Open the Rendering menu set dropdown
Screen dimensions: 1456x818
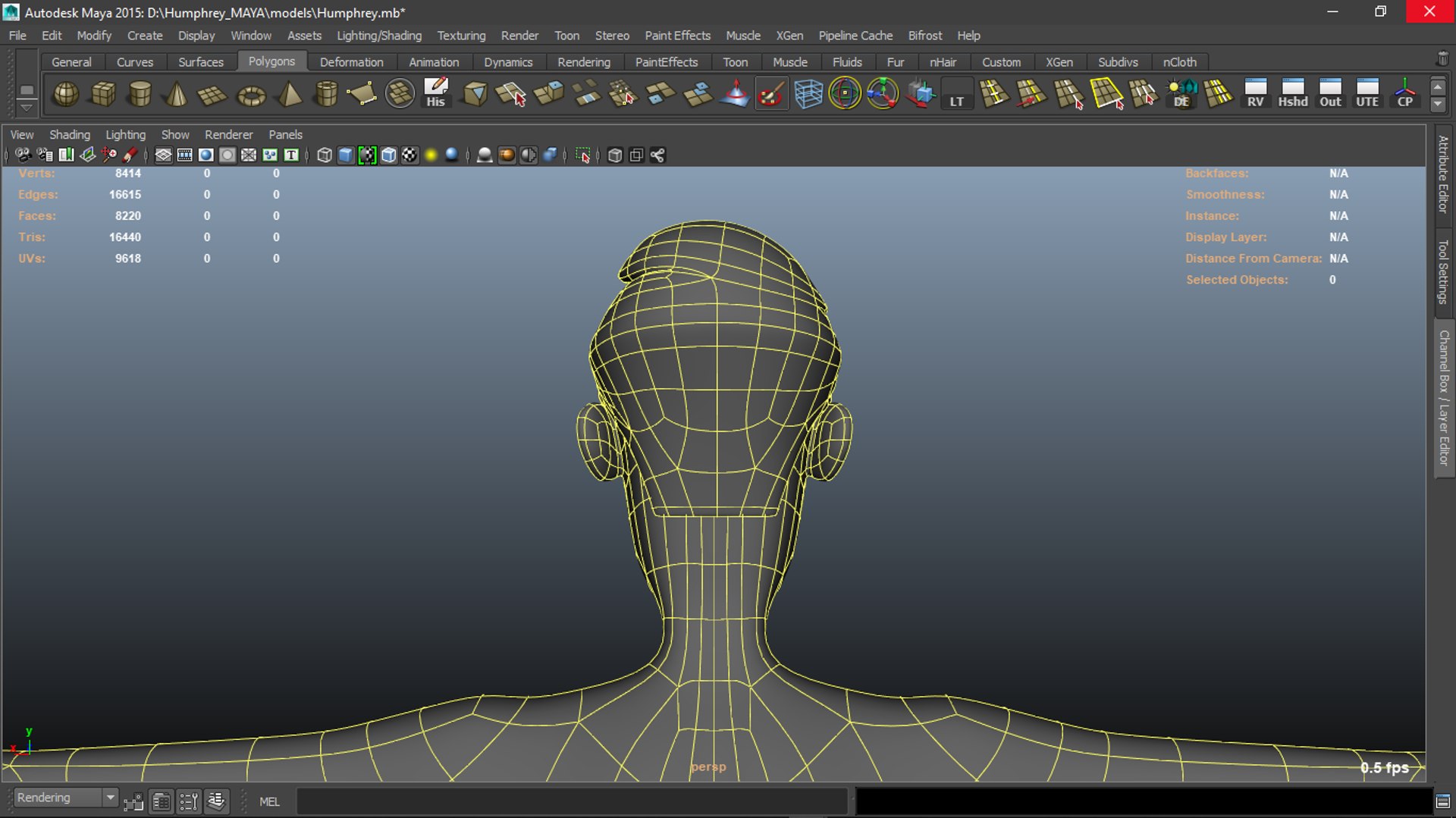[66, 798]
